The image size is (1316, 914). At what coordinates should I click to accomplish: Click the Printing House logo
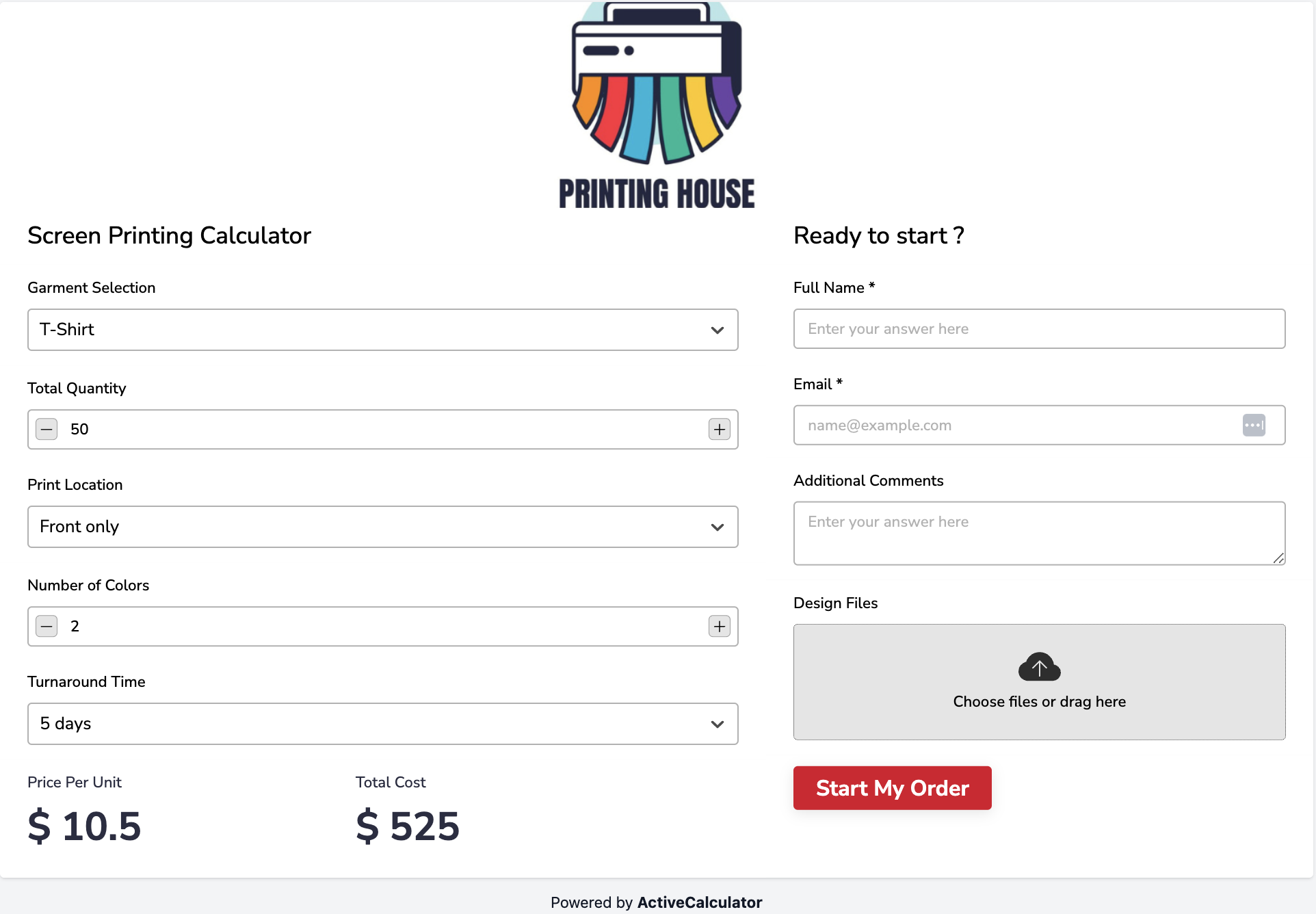[x=657, y=106]
